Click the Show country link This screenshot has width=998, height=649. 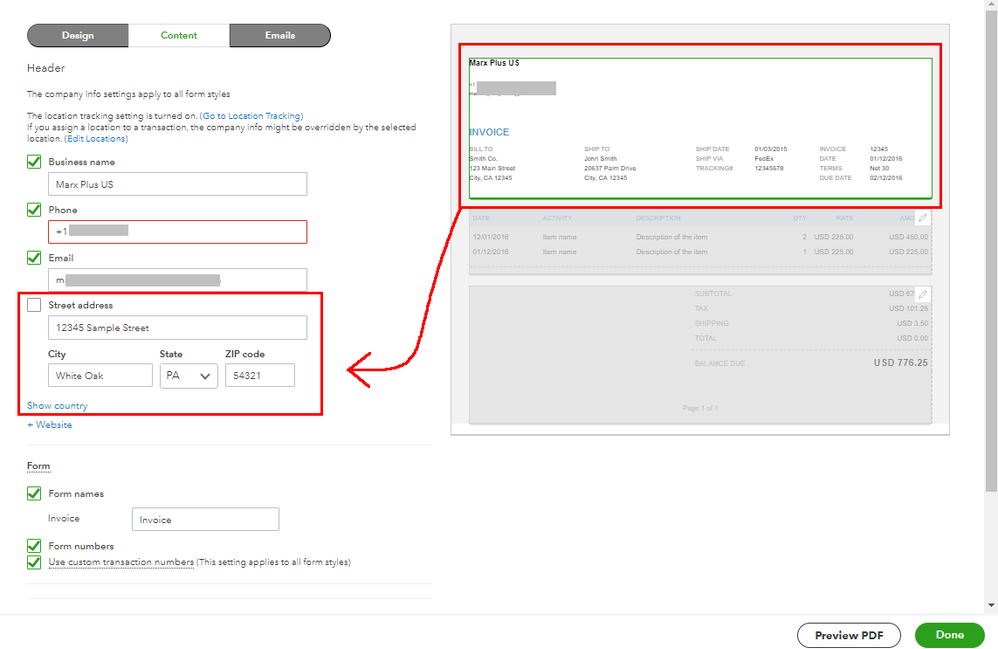(x=57, y=405)
